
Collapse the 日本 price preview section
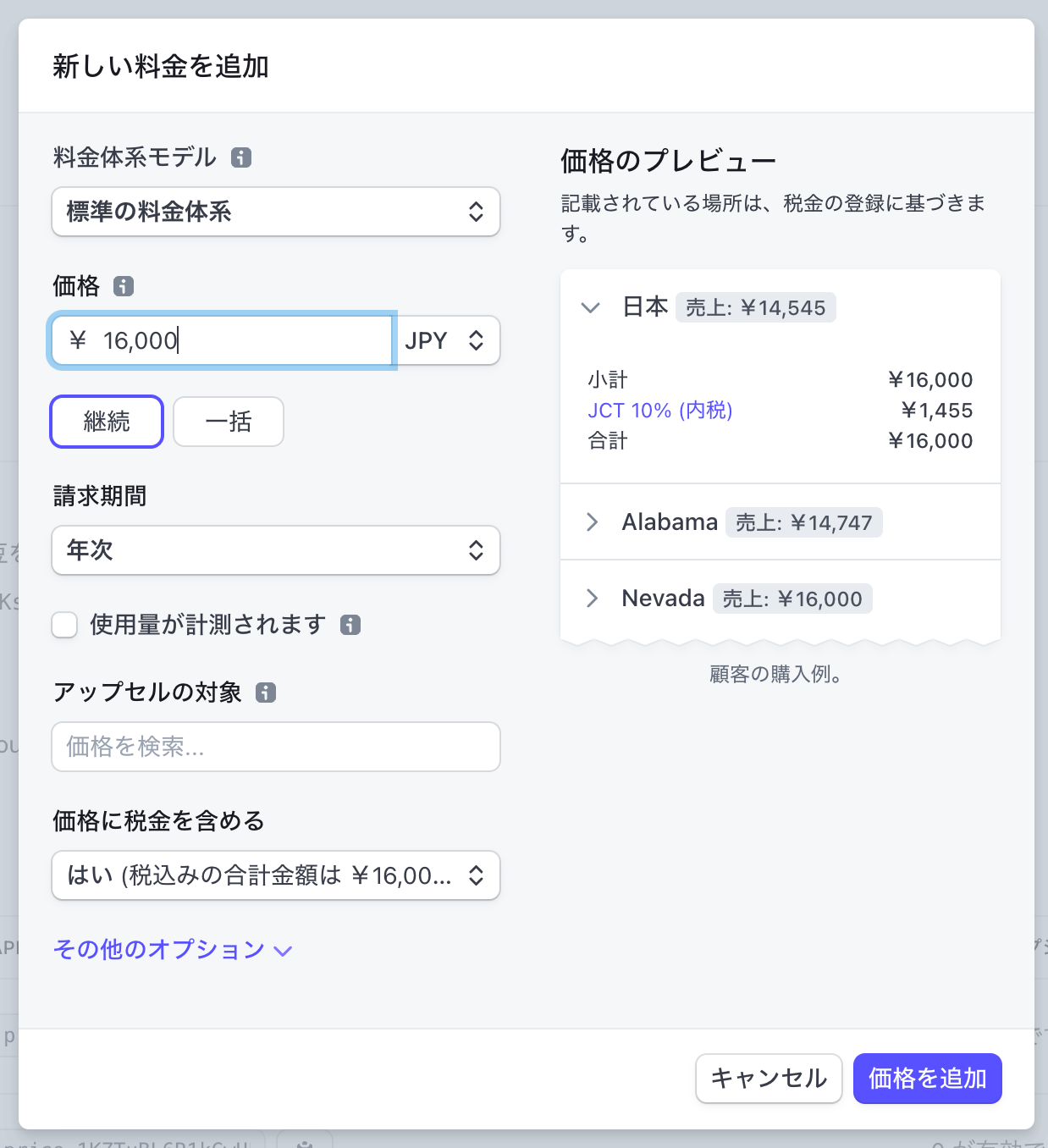(x=590, y=307)
